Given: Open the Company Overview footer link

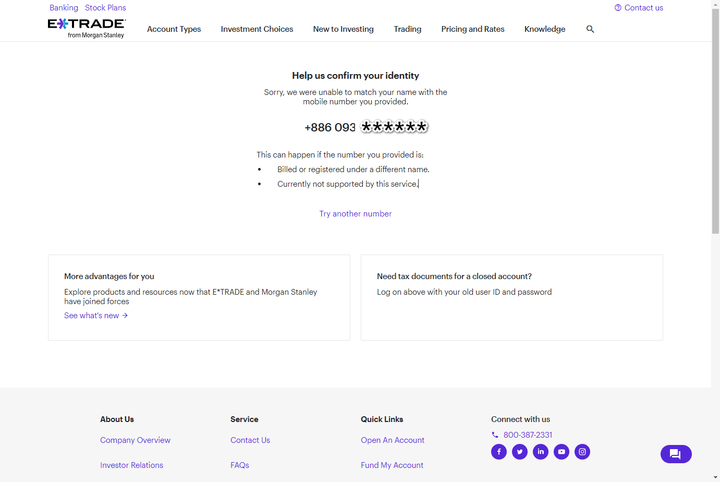Looking at the screenshot, I should (135, 440).
